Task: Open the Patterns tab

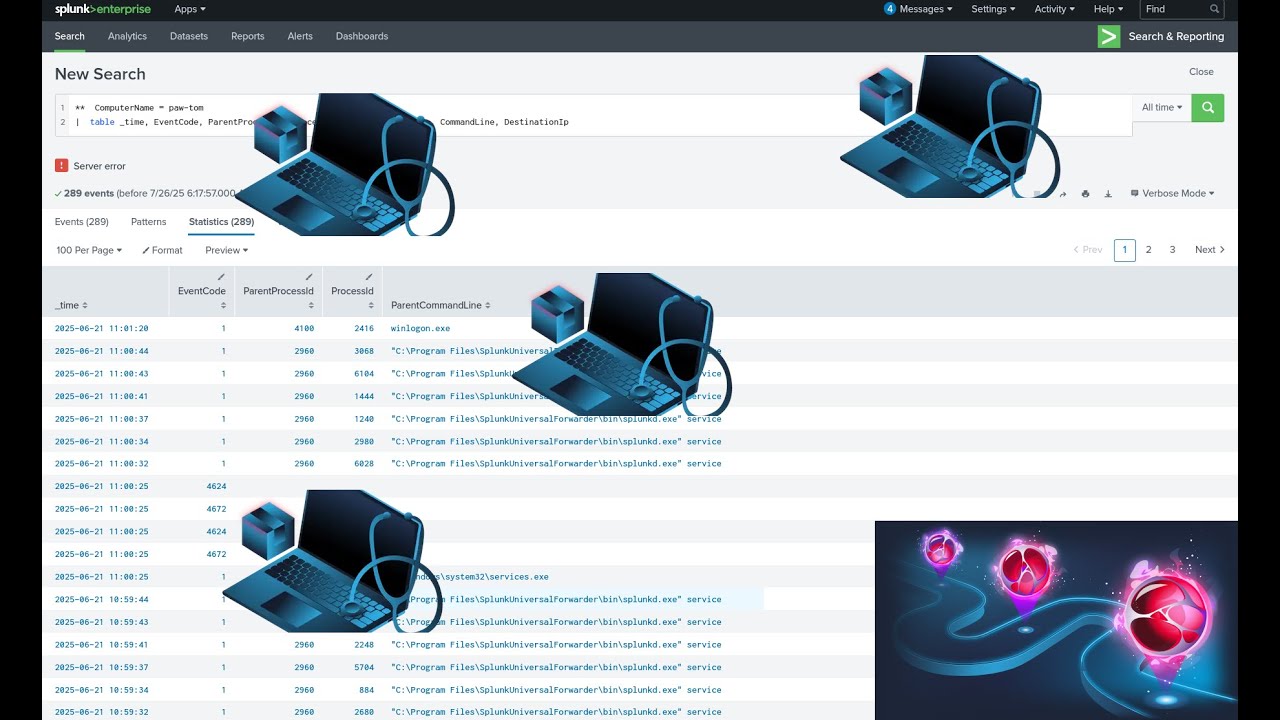Action: click(x=149, y=222)
